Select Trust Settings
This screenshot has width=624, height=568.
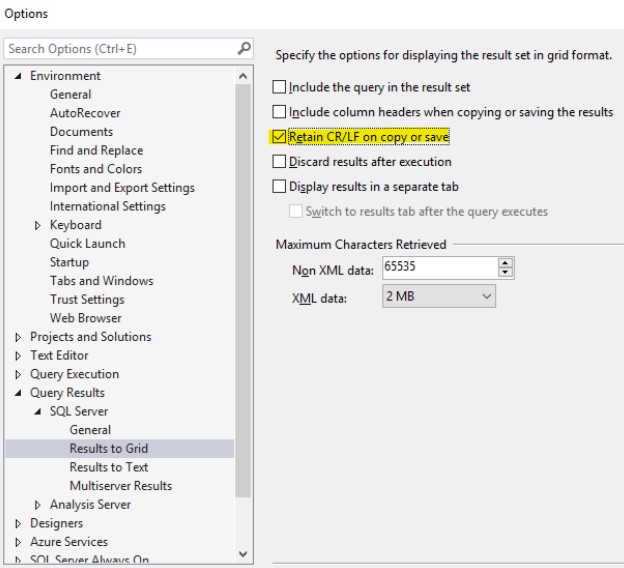tap(87, 299)
